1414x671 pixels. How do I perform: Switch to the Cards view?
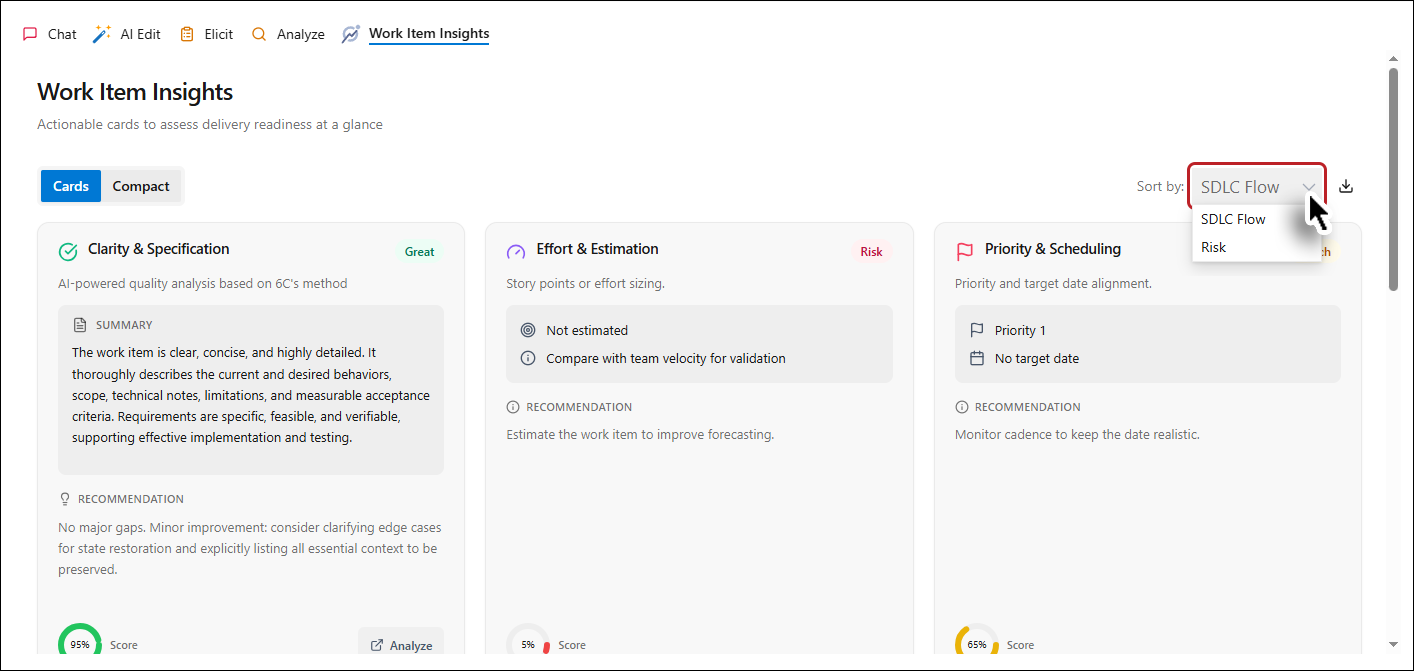pos(71,186)
